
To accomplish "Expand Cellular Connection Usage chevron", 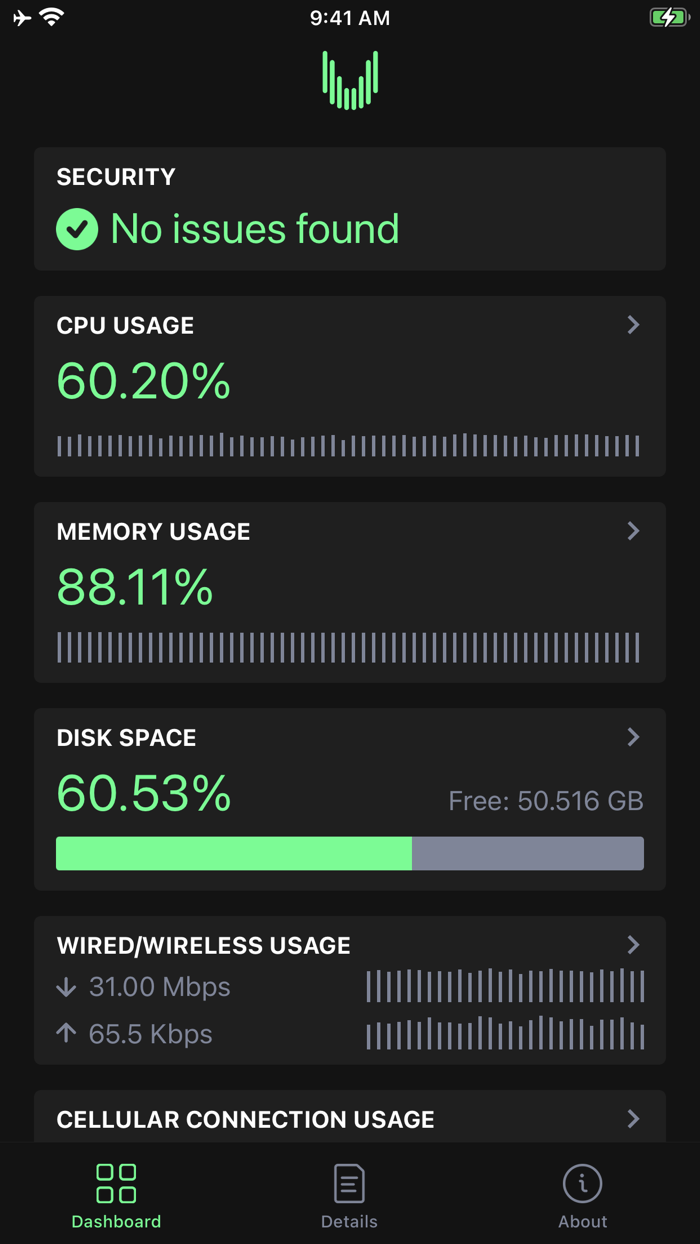I will [633, 1119].
